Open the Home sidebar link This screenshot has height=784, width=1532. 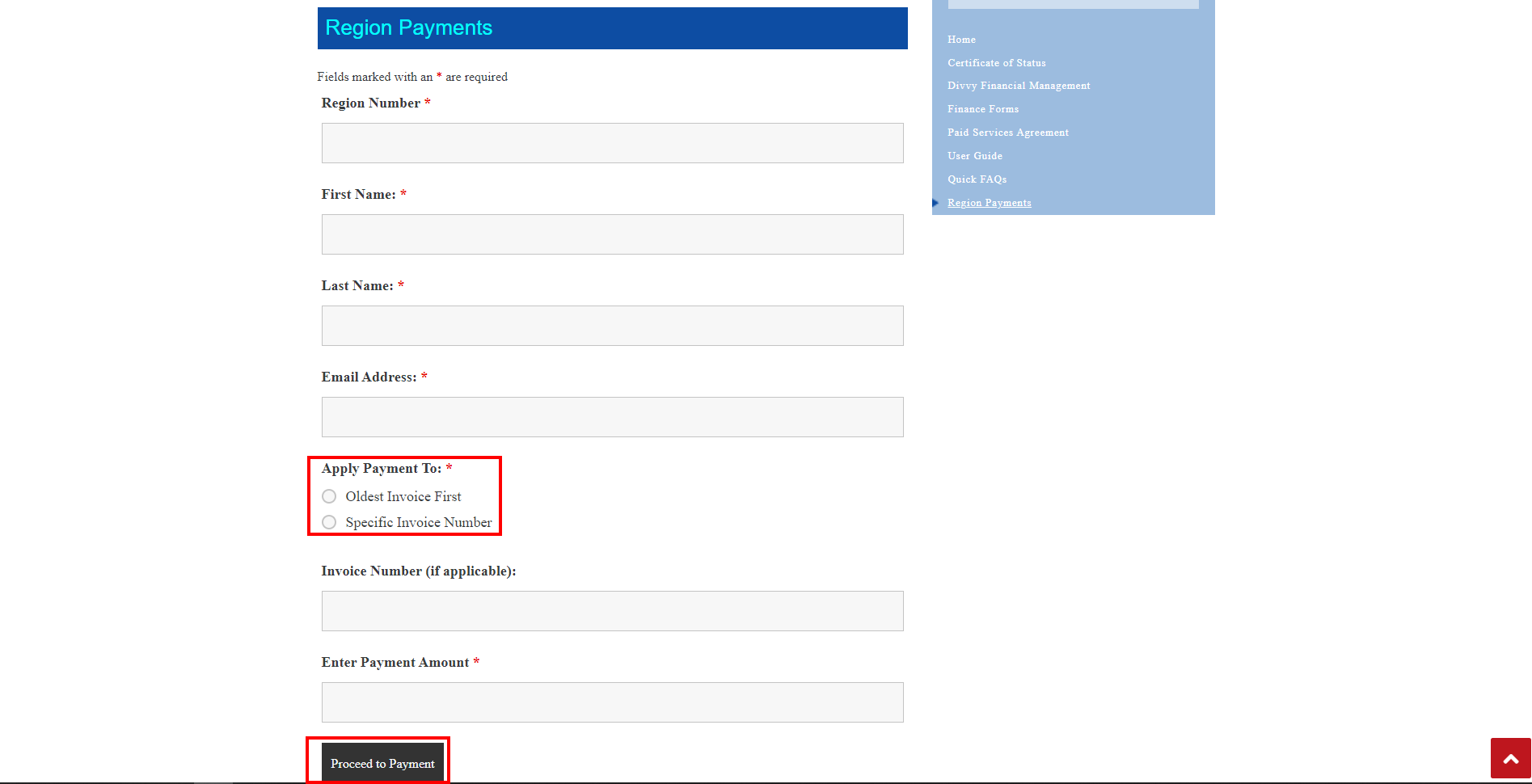(x=961, y=40)
